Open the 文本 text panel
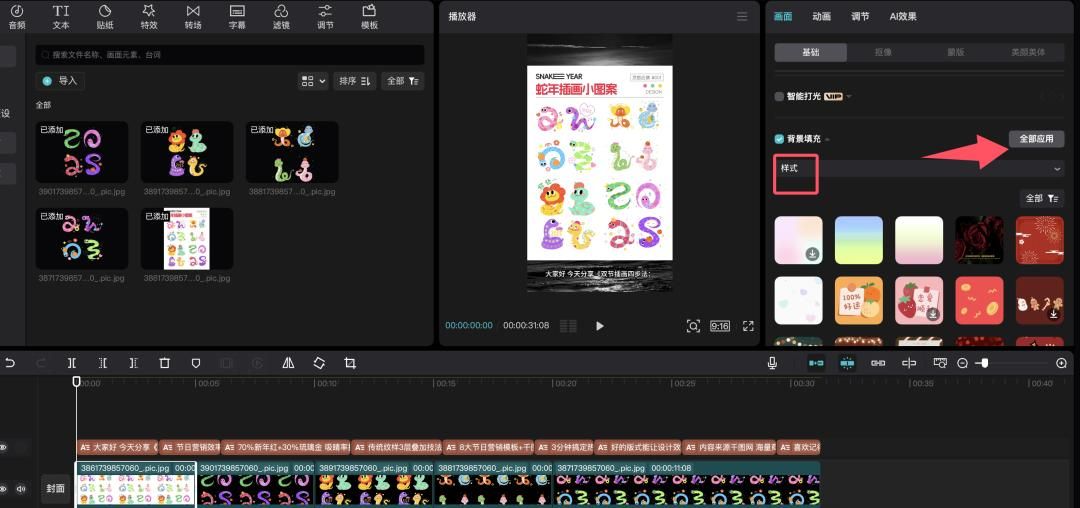Viewport: 1080px width, 508px height. tap(61, 17)
